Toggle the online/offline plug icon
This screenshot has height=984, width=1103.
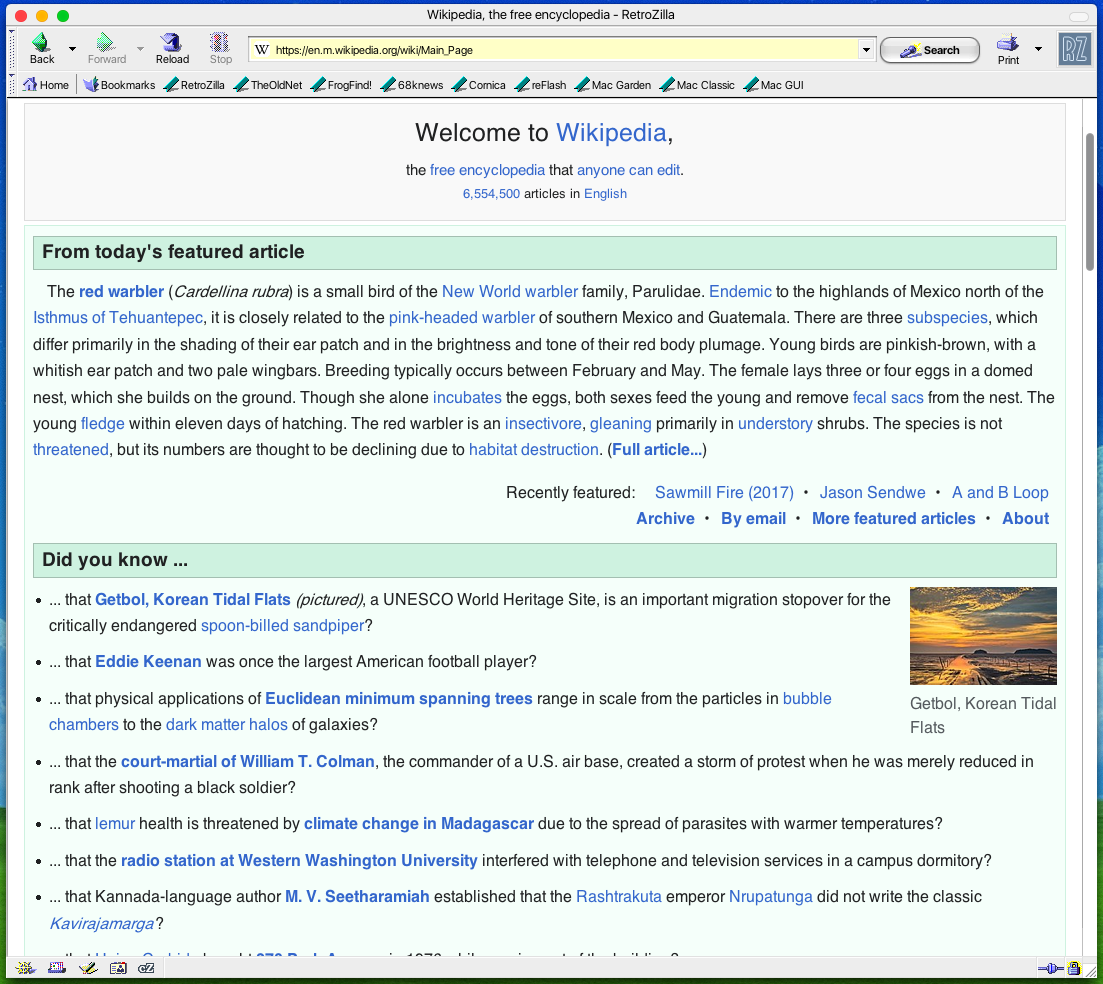point(1050,969)
